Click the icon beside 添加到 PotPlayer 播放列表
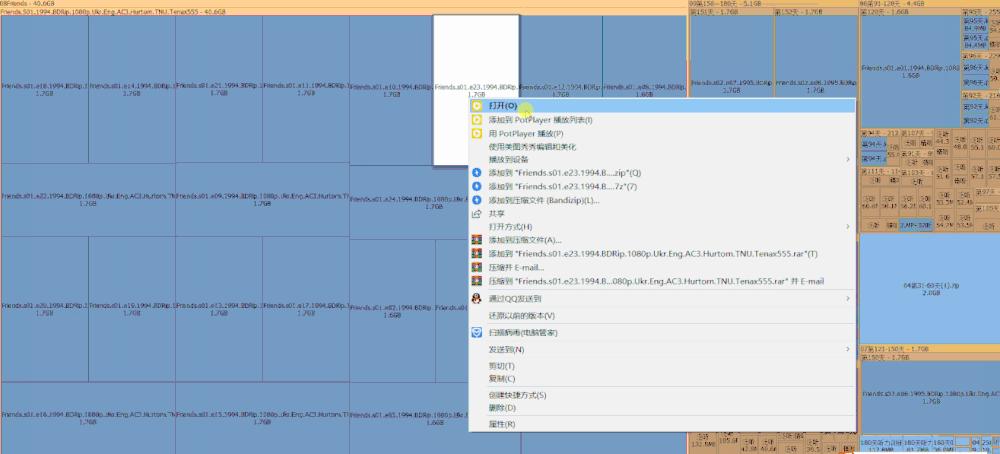This screenshot has height=454, width=1000. (476, 120)
